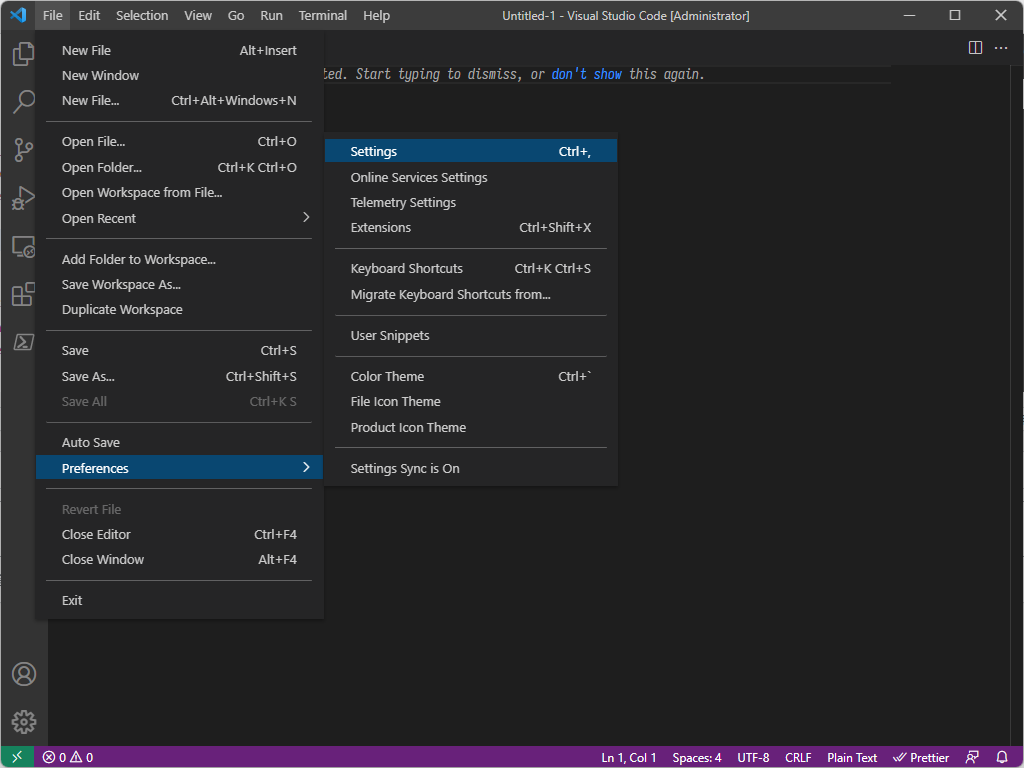Click the remote window status icon
1024x768 pixels.
coord(17,758)
